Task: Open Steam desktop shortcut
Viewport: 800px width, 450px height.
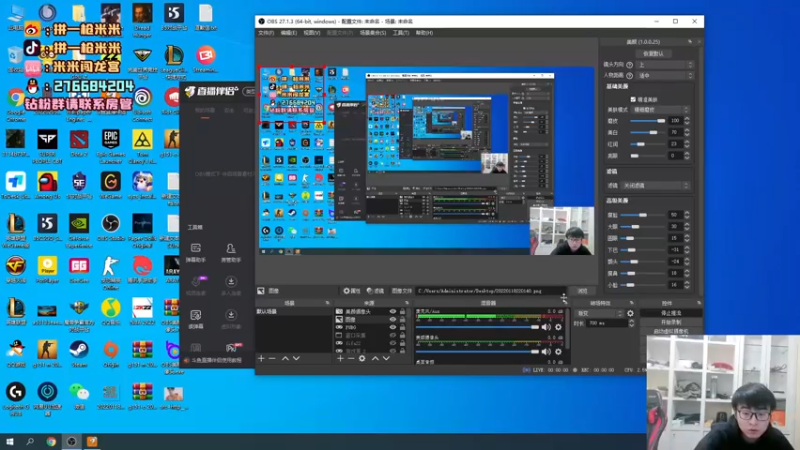Action: tap(79, 353)
